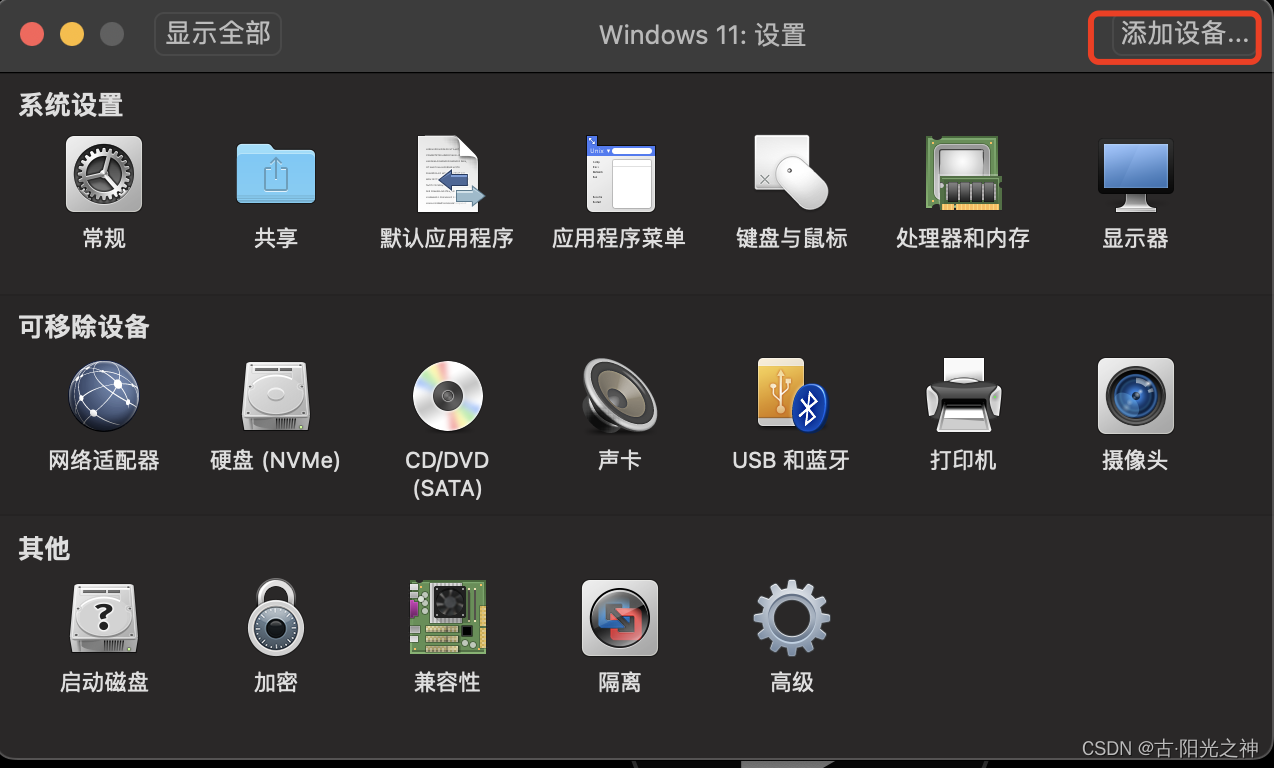
Task: Click the 添加设备... add device button
Action: coord(1184,34)
